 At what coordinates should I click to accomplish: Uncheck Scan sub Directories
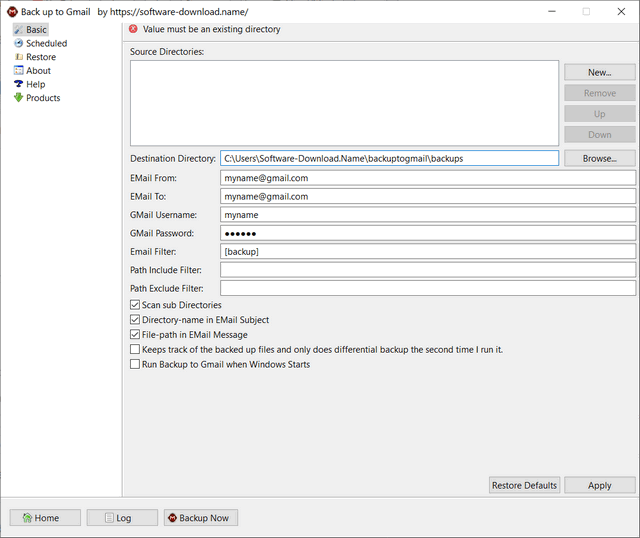(x=135, y=305)
